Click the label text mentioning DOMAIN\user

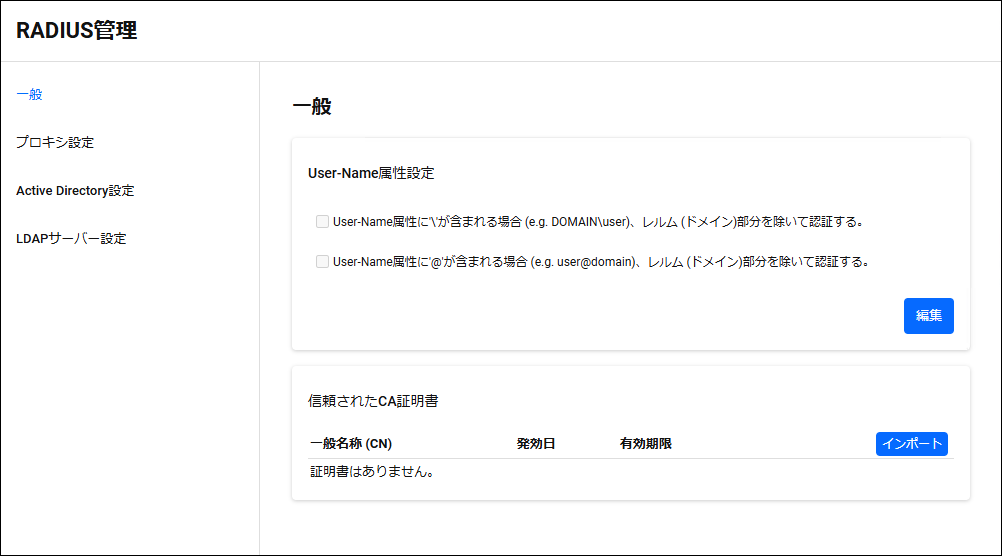click(599, 222)
